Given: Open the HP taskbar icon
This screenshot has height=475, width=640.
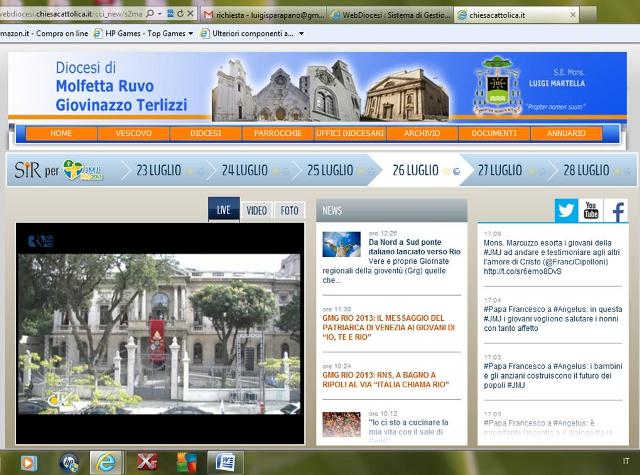Looking at the screenshot, I should tap(68, 462).
